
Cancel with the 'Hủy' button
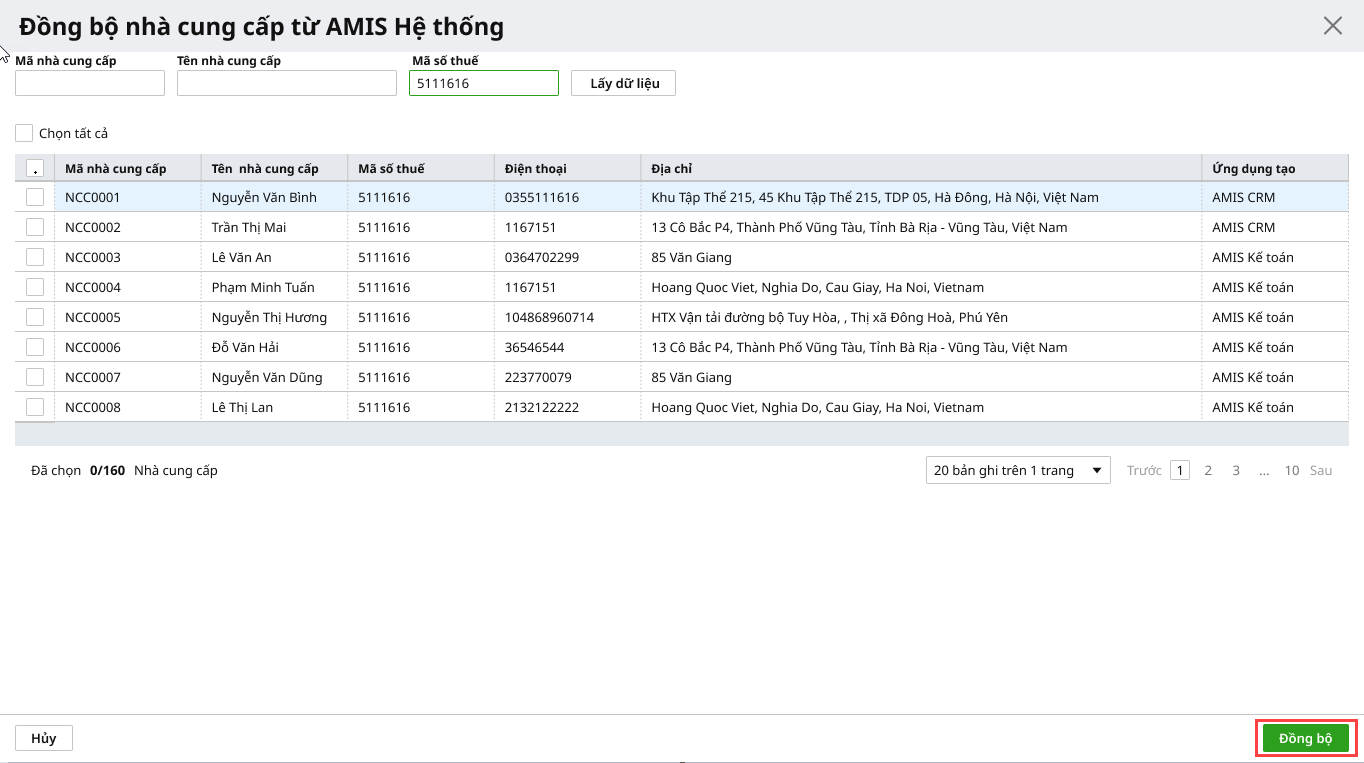pyautogui.click(x=44, y=738)
